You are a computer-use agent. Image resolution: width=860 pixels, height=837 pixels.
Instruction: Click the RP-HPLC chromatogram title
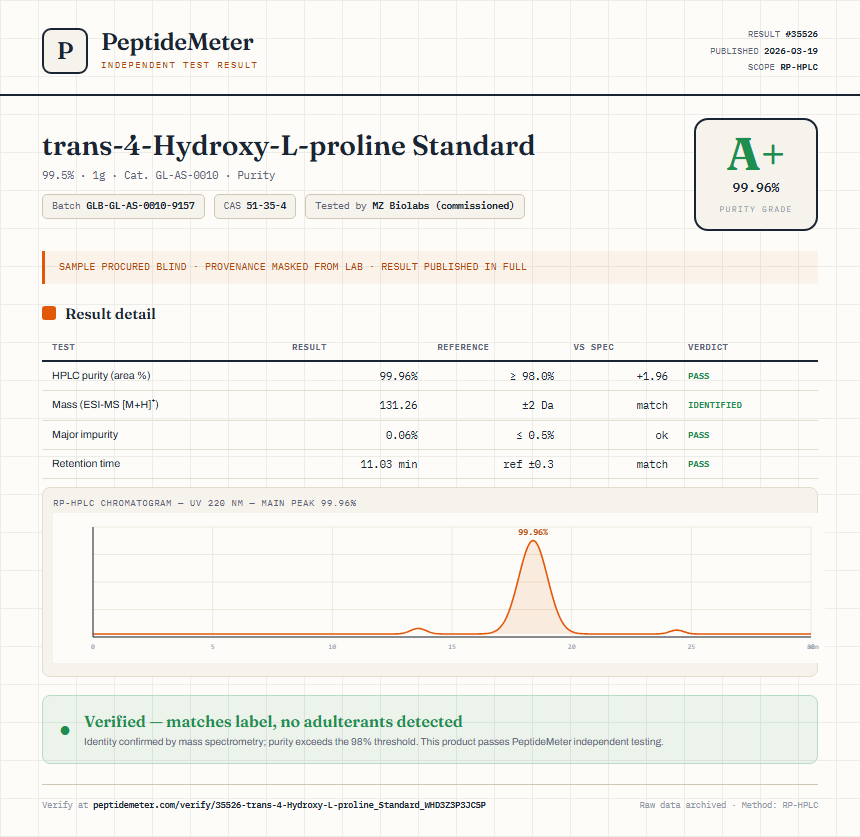click(x=205, y=503)
